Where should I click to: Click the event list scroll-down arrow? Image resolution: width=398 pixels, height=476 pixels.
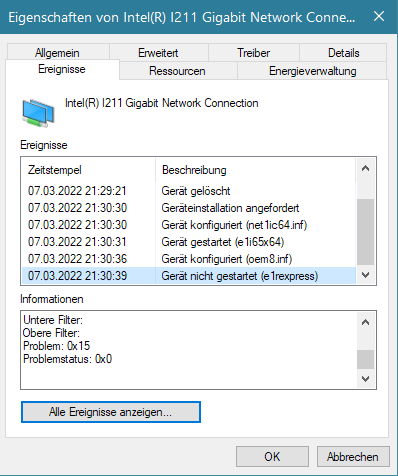pos(366,275)
